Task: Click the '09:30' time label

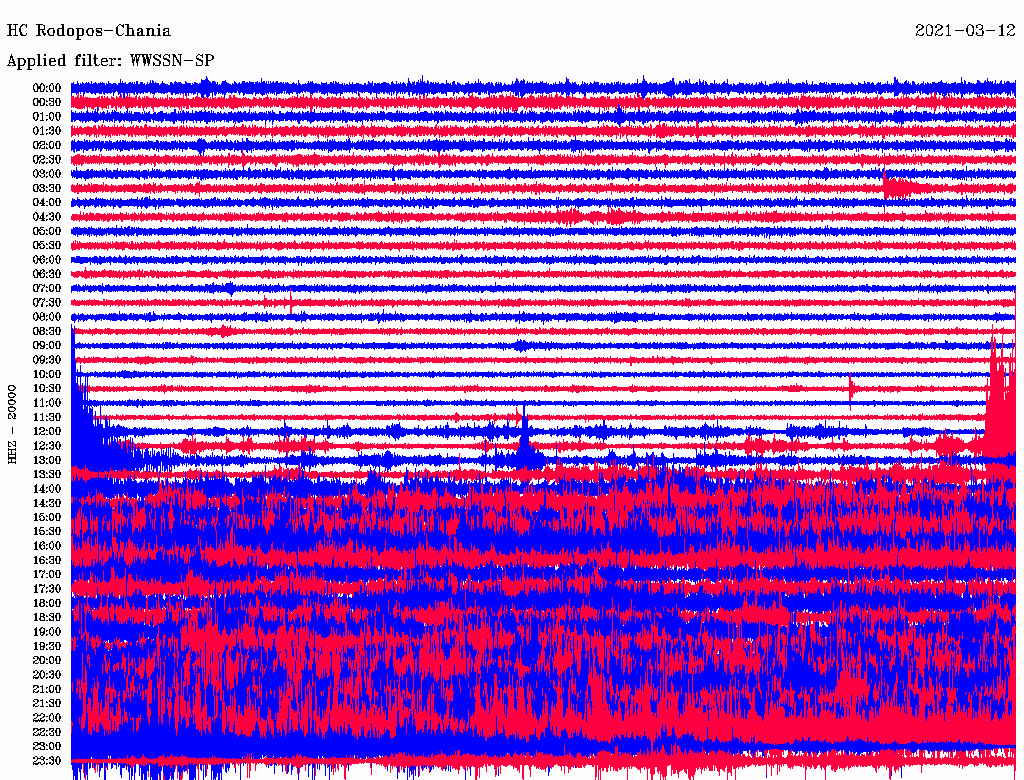Action: point(47,360)
